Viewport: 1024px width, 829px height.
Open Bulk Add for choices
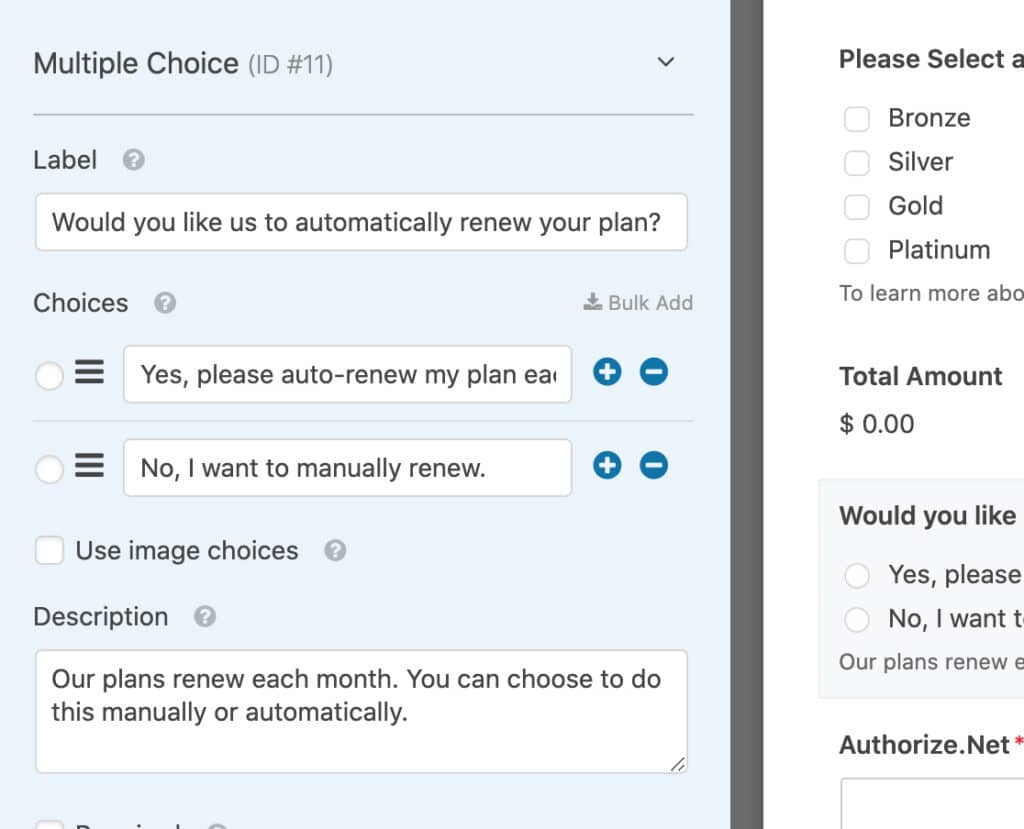(638, 303)
